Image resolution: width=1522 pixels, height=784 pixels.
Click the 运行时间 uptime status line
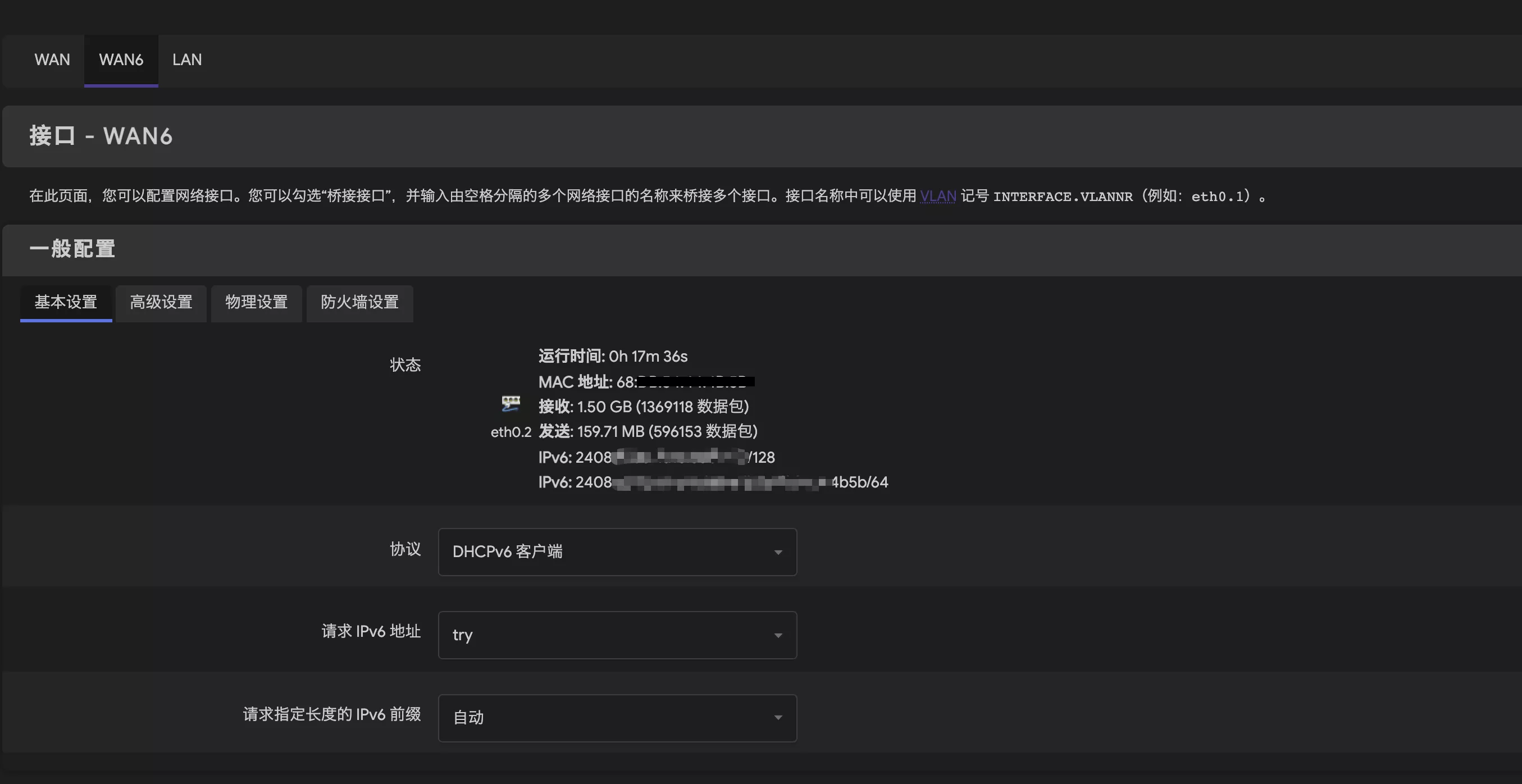(x=613, y=356)
